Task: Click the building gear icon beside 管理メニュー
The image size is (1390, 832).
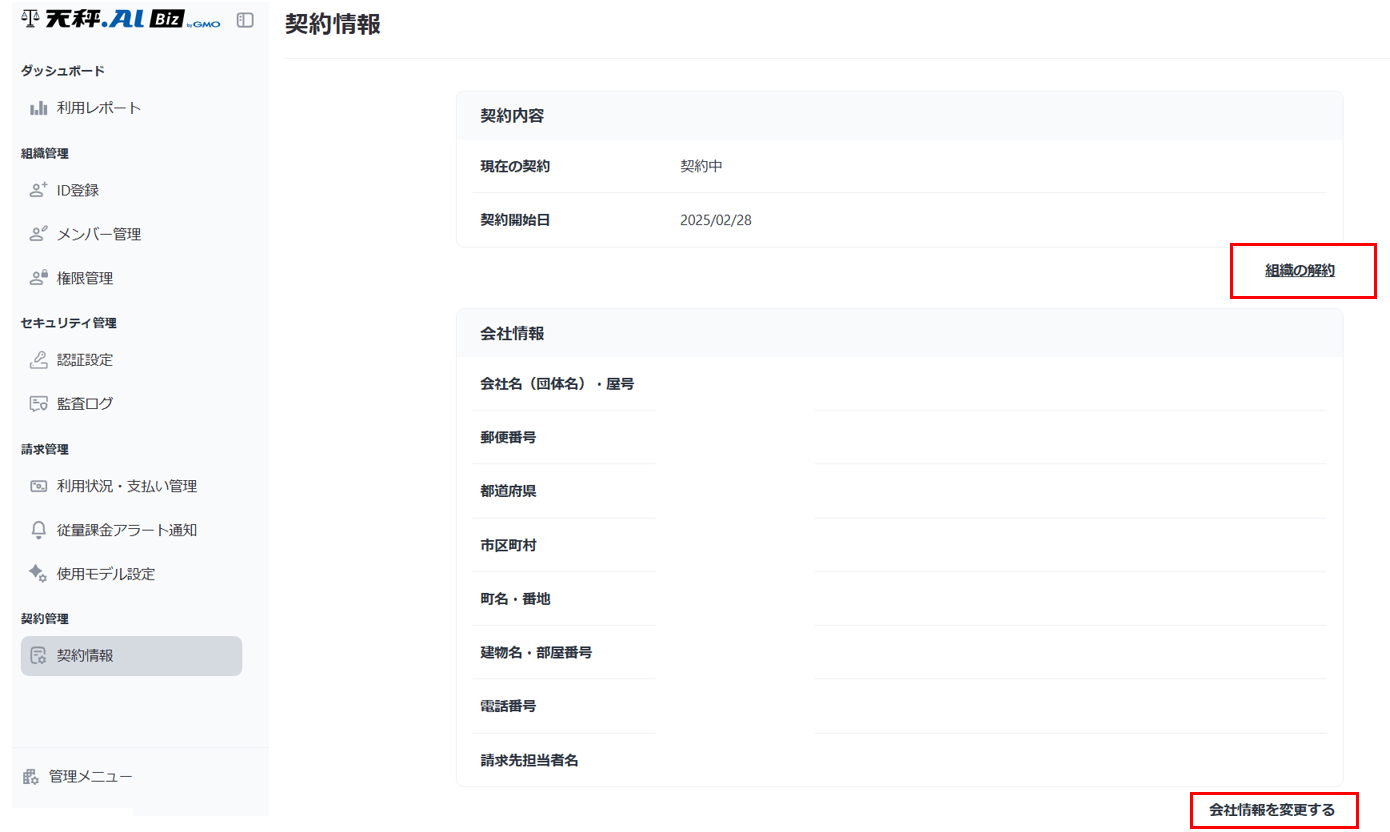Action: pyautogui.click(x=31, y=777)
